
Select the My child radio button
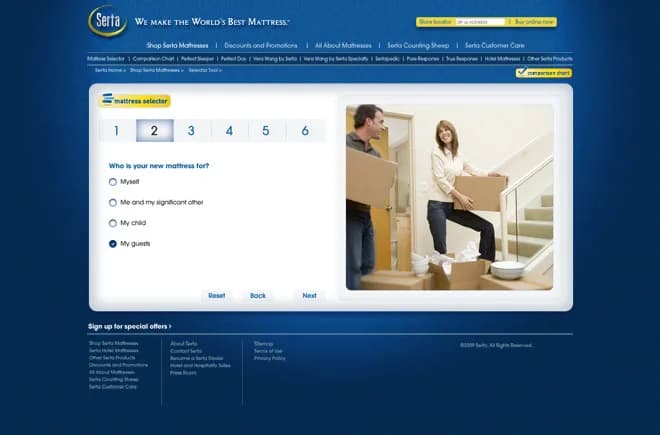(113, 223)
